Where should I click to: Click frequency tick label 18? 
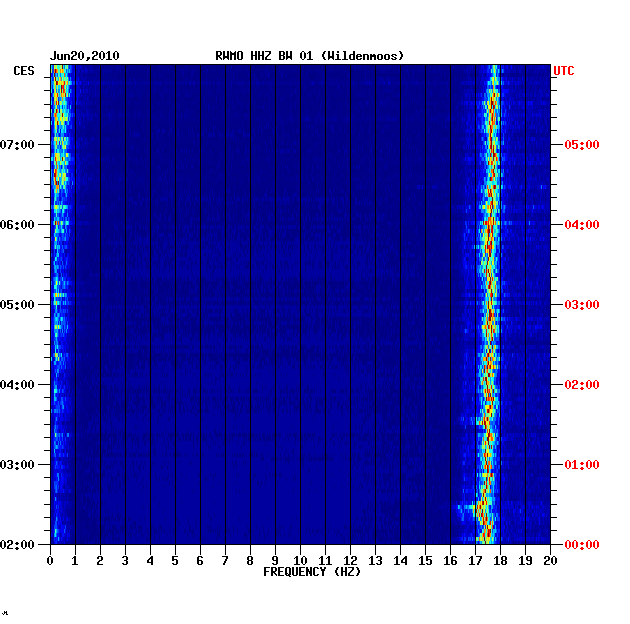(x=500, y=561)
